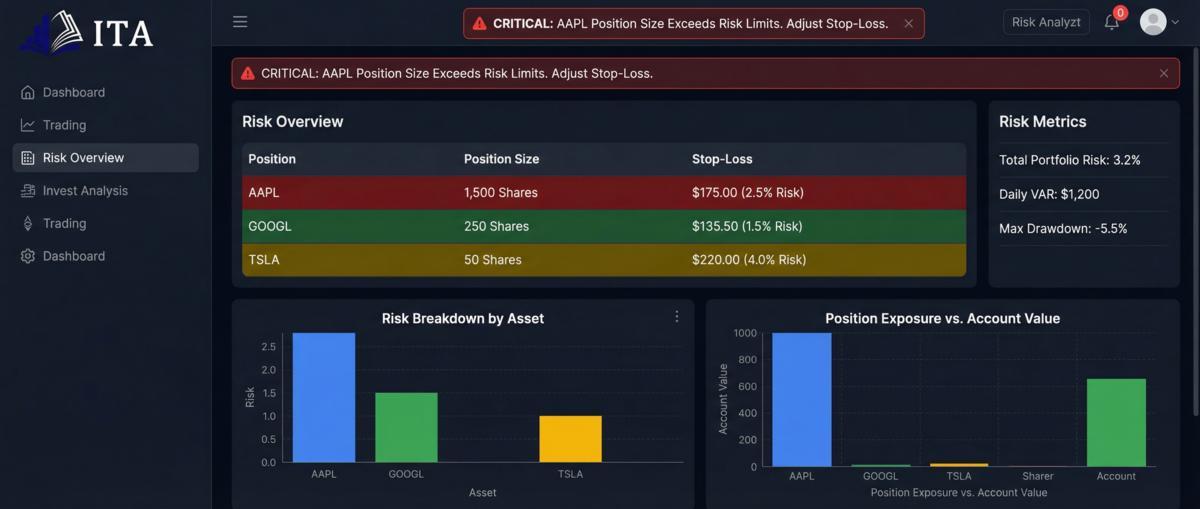Click the Position column header
This screenshot has width=1200, height=509.
[272, 159]
